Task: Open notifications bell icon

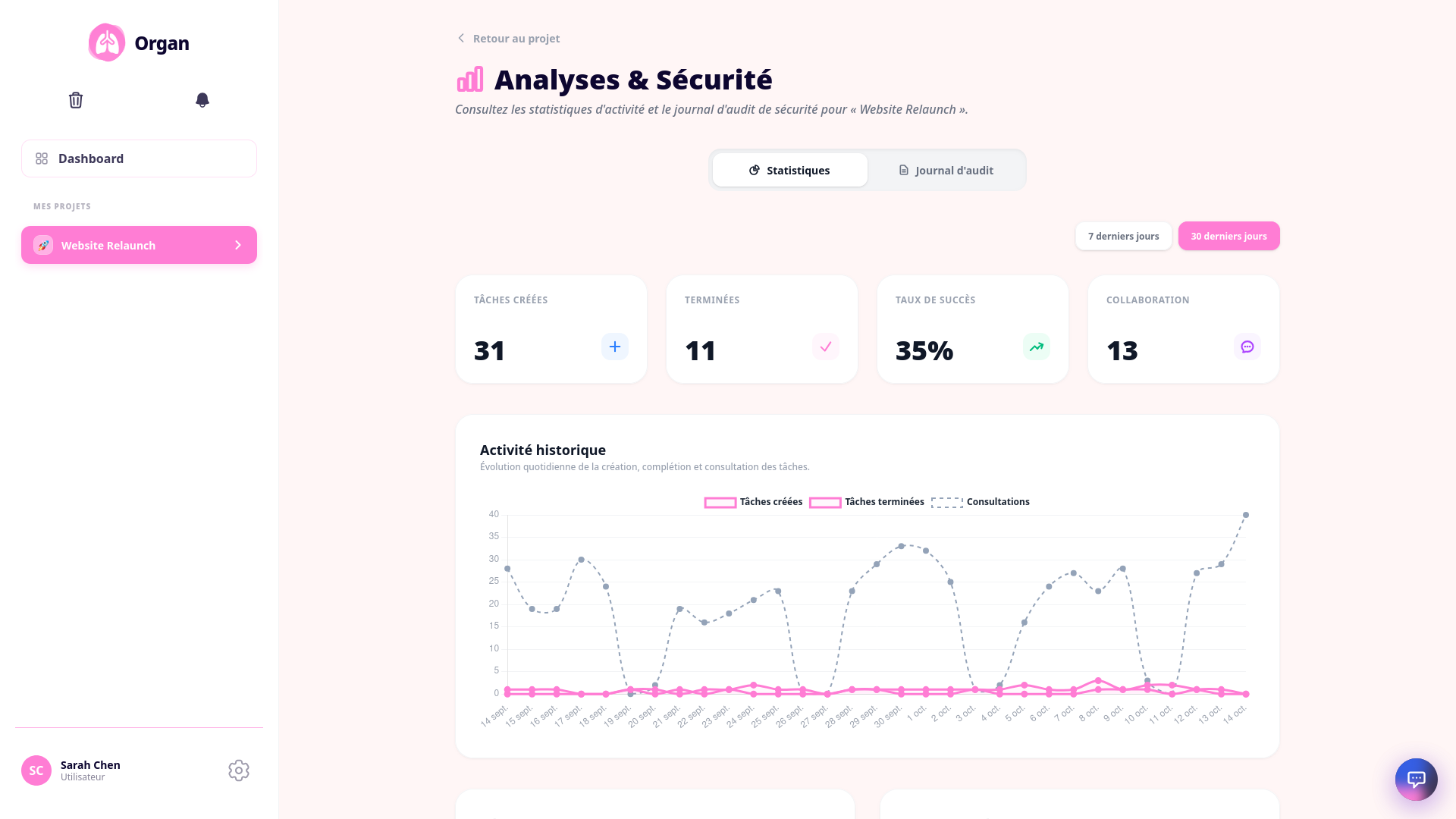Action: pyautogui.click(x=202, y=100)
